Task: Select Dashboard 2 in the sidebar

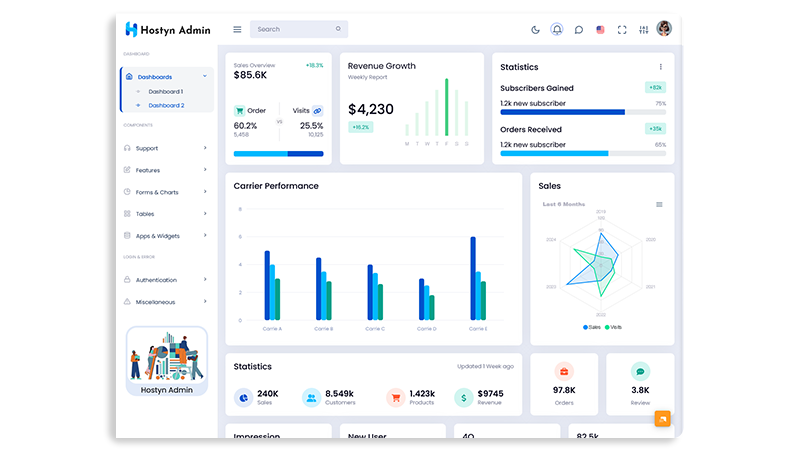Action: 166,105
